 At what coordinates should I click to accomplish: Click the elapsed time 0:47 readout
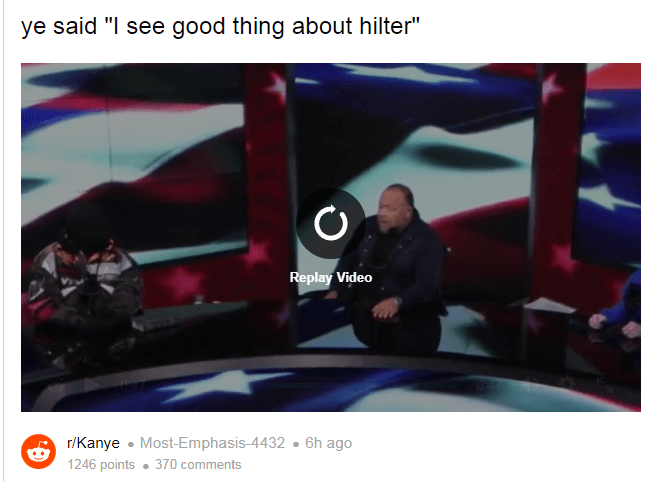pyautogui.click(x=132, y=385)
